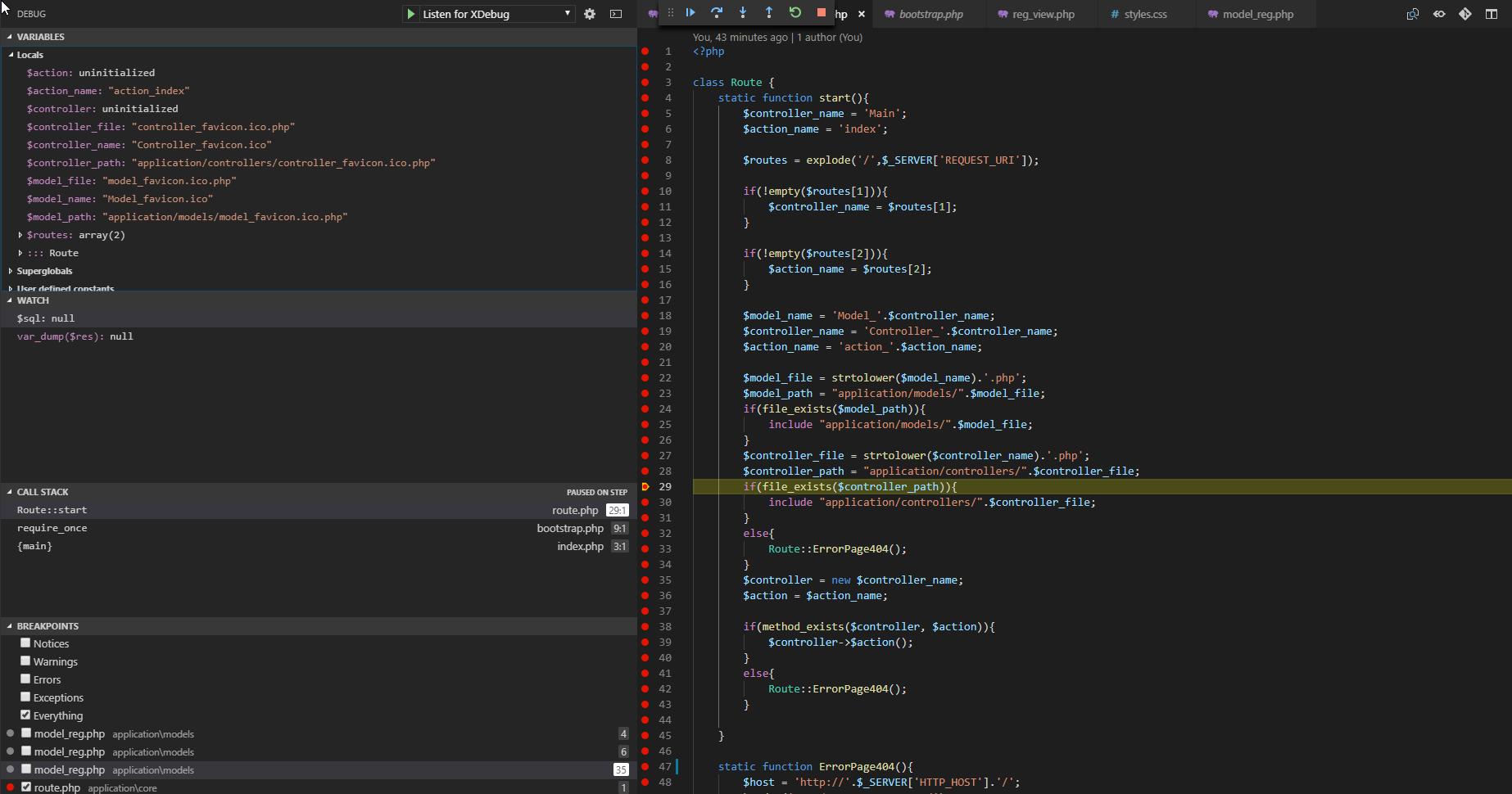The width and height of the screenshot is (1512, 794).
Task: Click the current-line breakpoint arrow at line 29
Action: coord(645,486)
